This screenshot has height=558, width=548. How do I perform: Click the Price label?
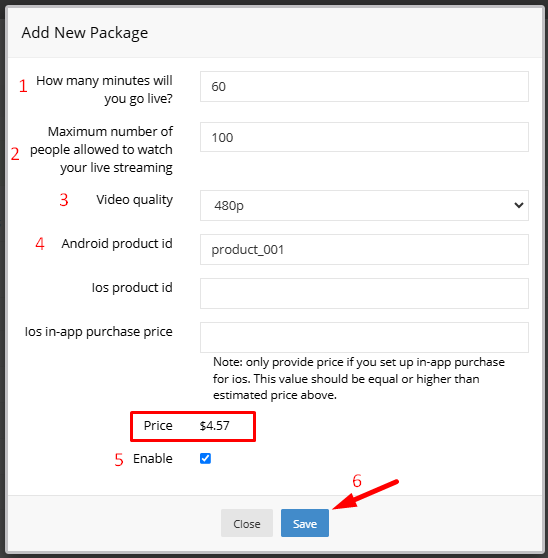158,426
